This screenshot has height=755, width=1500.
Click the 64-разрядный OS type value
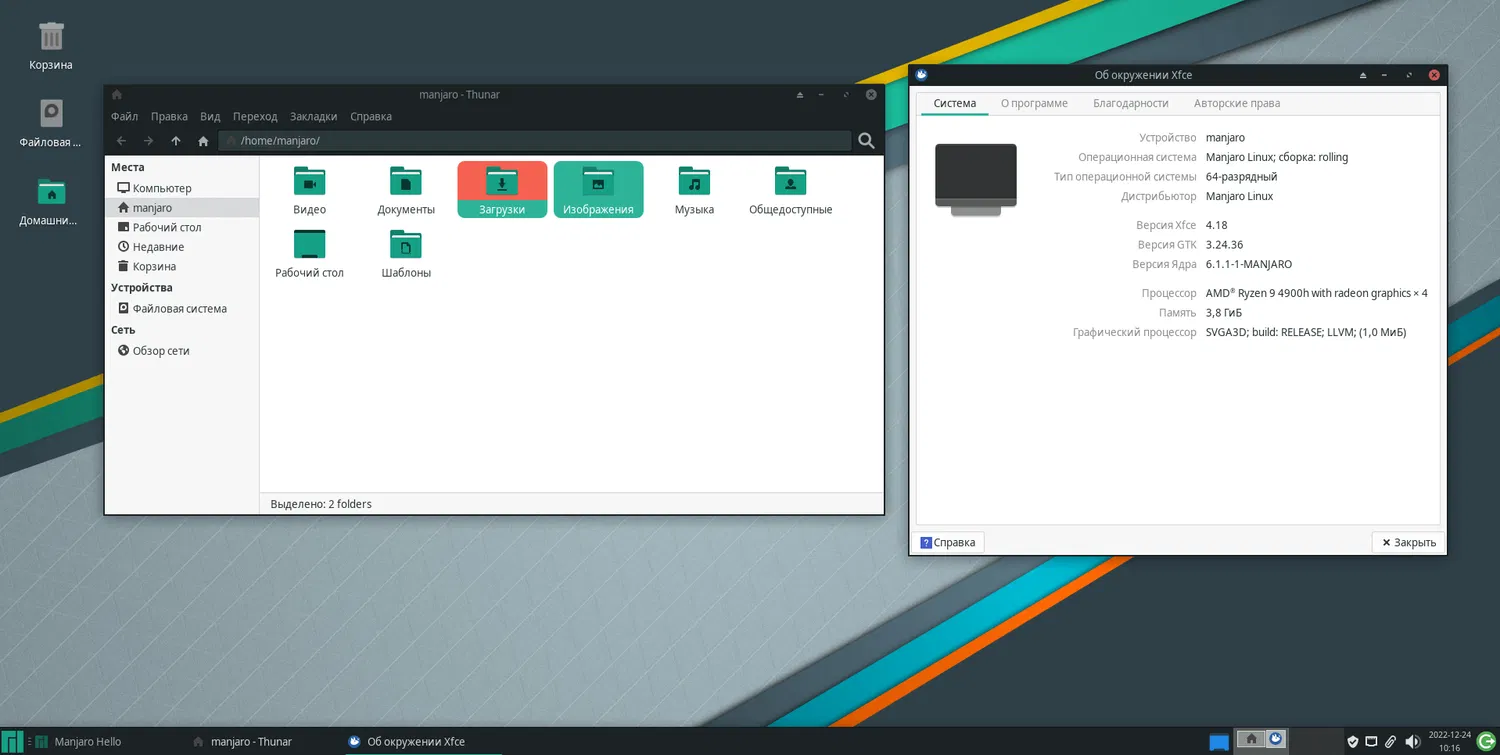pos(1241,177)
